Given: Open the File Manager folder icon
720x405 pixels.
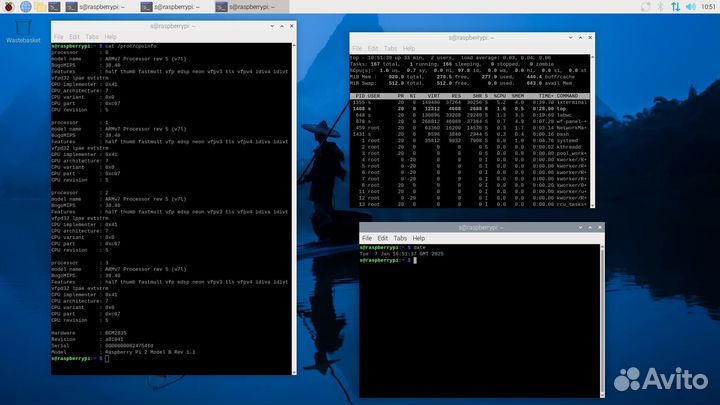Looking at the screenshot, I should click(40, 6).
